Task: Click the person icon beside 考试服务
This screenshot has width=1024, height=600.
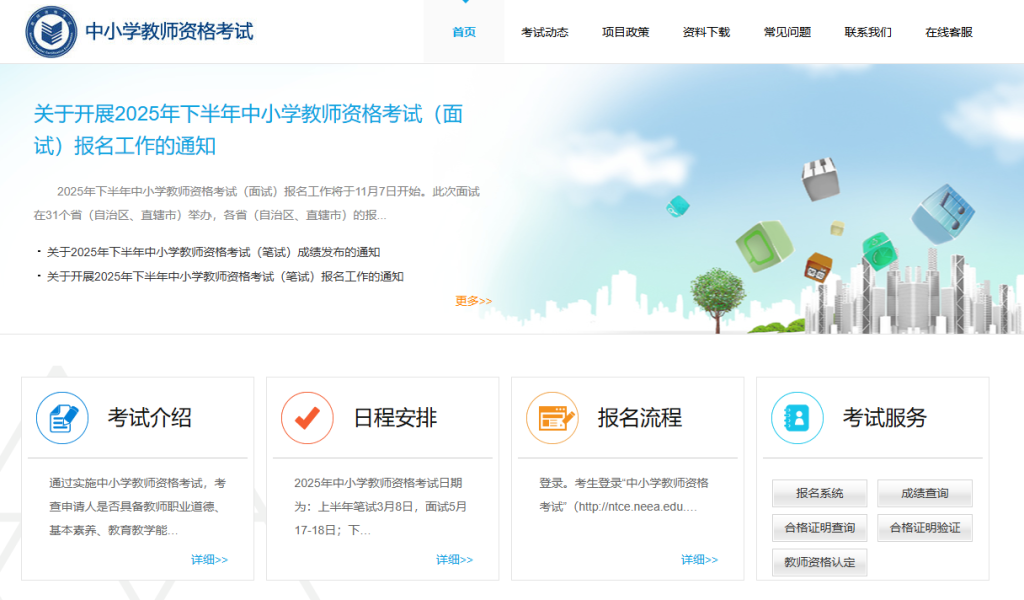Action: coord(795,417)
